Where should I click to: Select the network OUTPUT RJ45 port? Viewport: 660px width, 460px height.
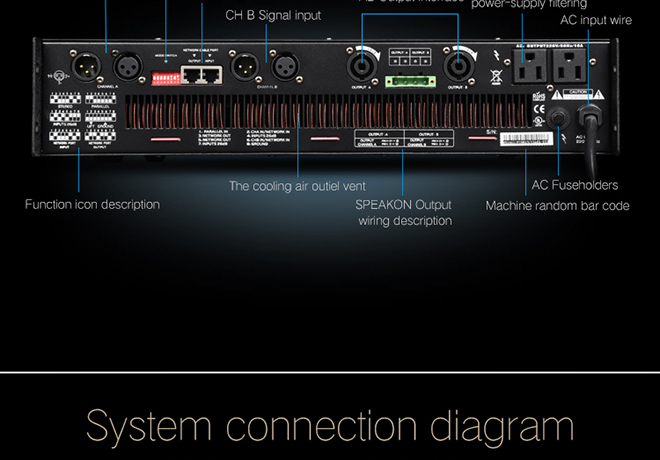192,75
